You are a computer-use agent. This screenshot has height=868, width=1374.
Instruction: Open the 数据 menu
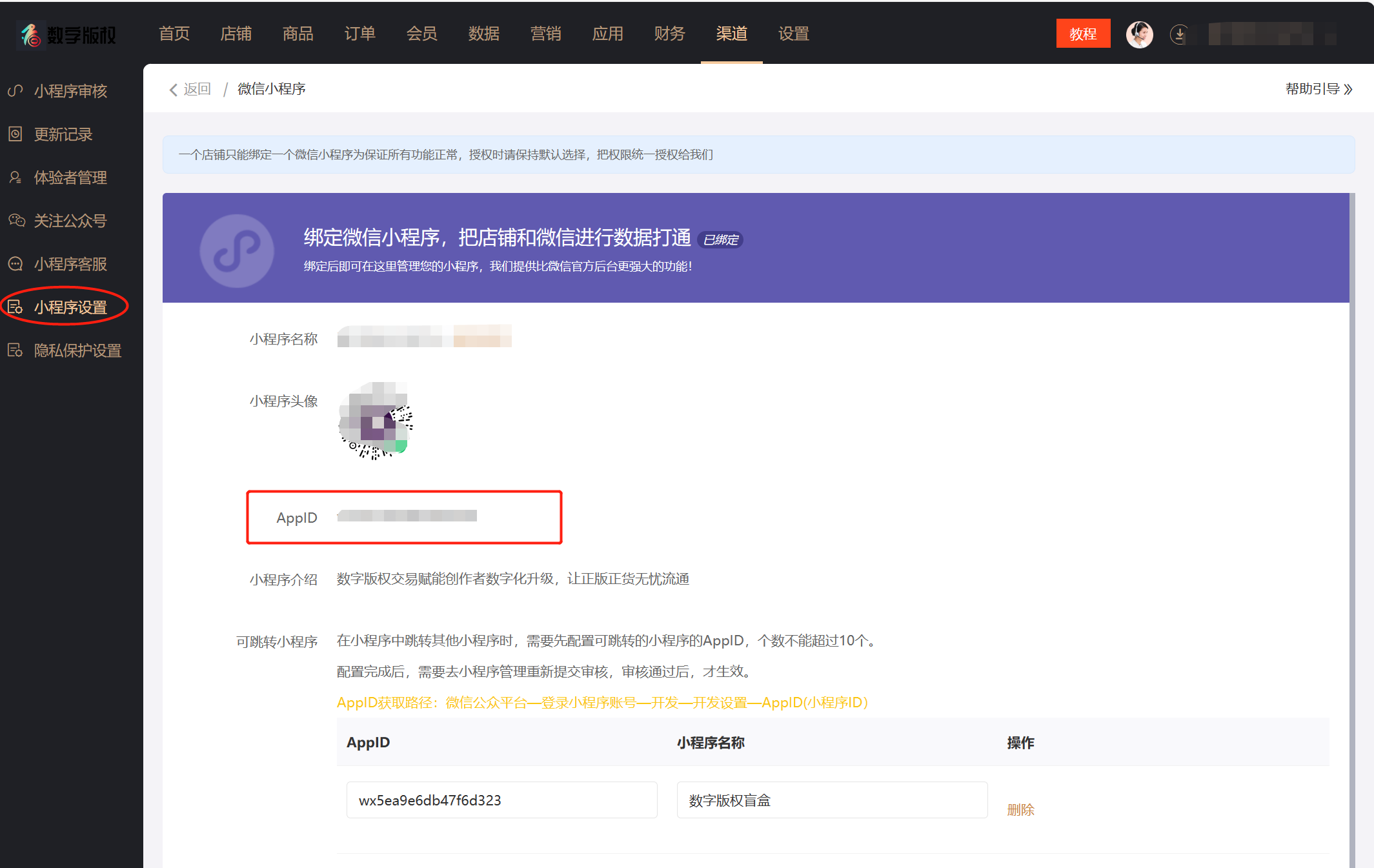tap(484, 34)
